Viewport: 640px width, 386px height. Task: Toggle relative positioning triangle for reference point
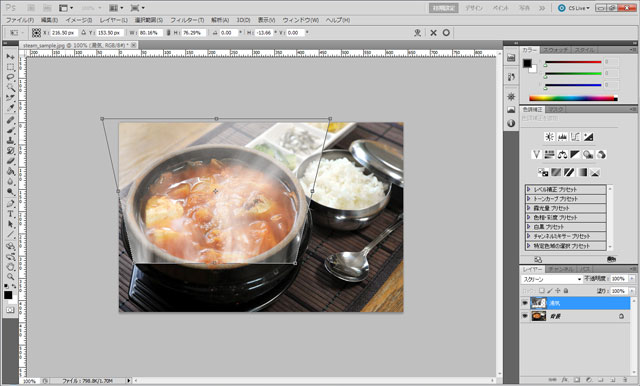point(84,33)
